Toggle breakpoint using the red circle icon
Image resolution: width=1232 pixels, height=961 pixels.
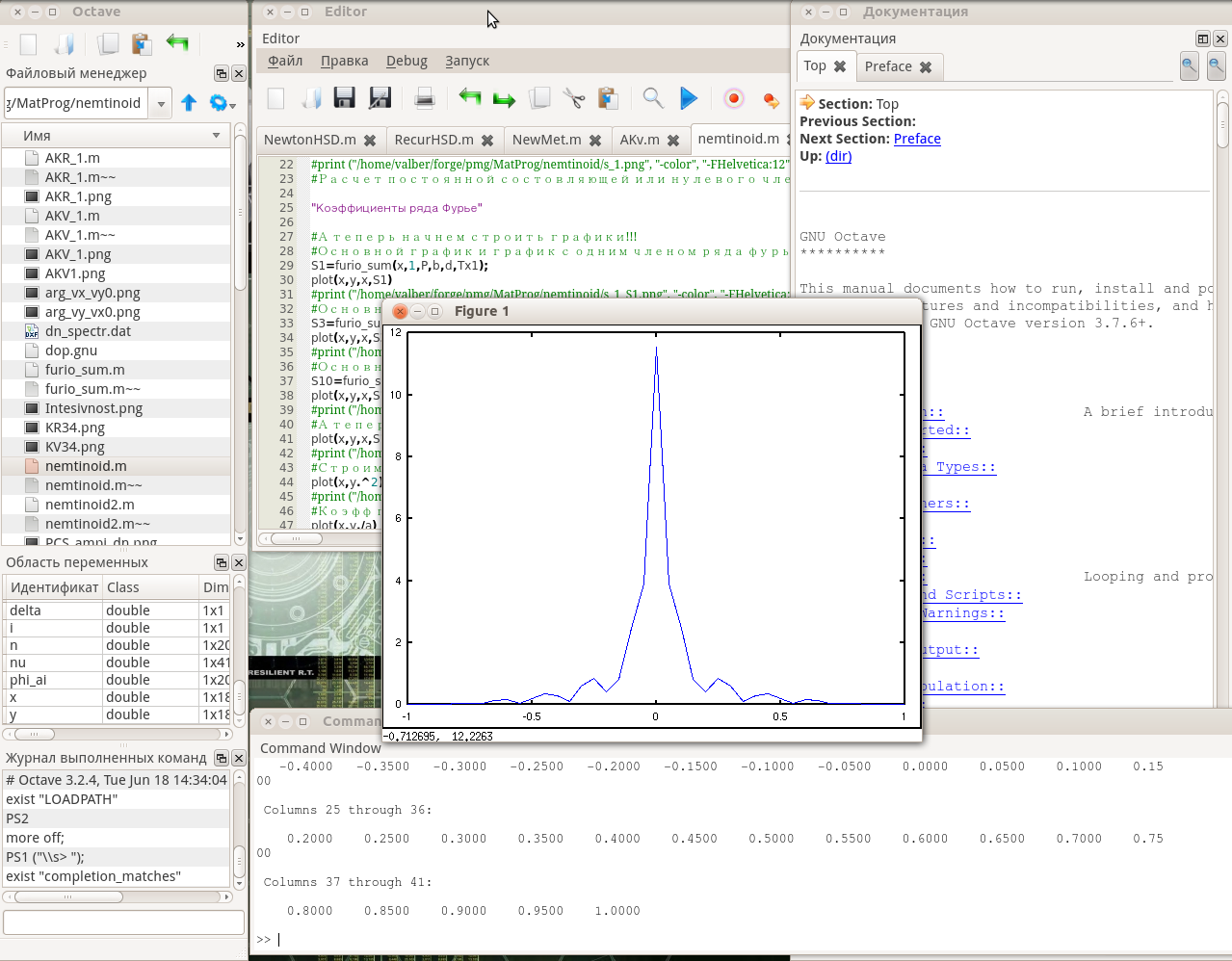tap(733, 98)
